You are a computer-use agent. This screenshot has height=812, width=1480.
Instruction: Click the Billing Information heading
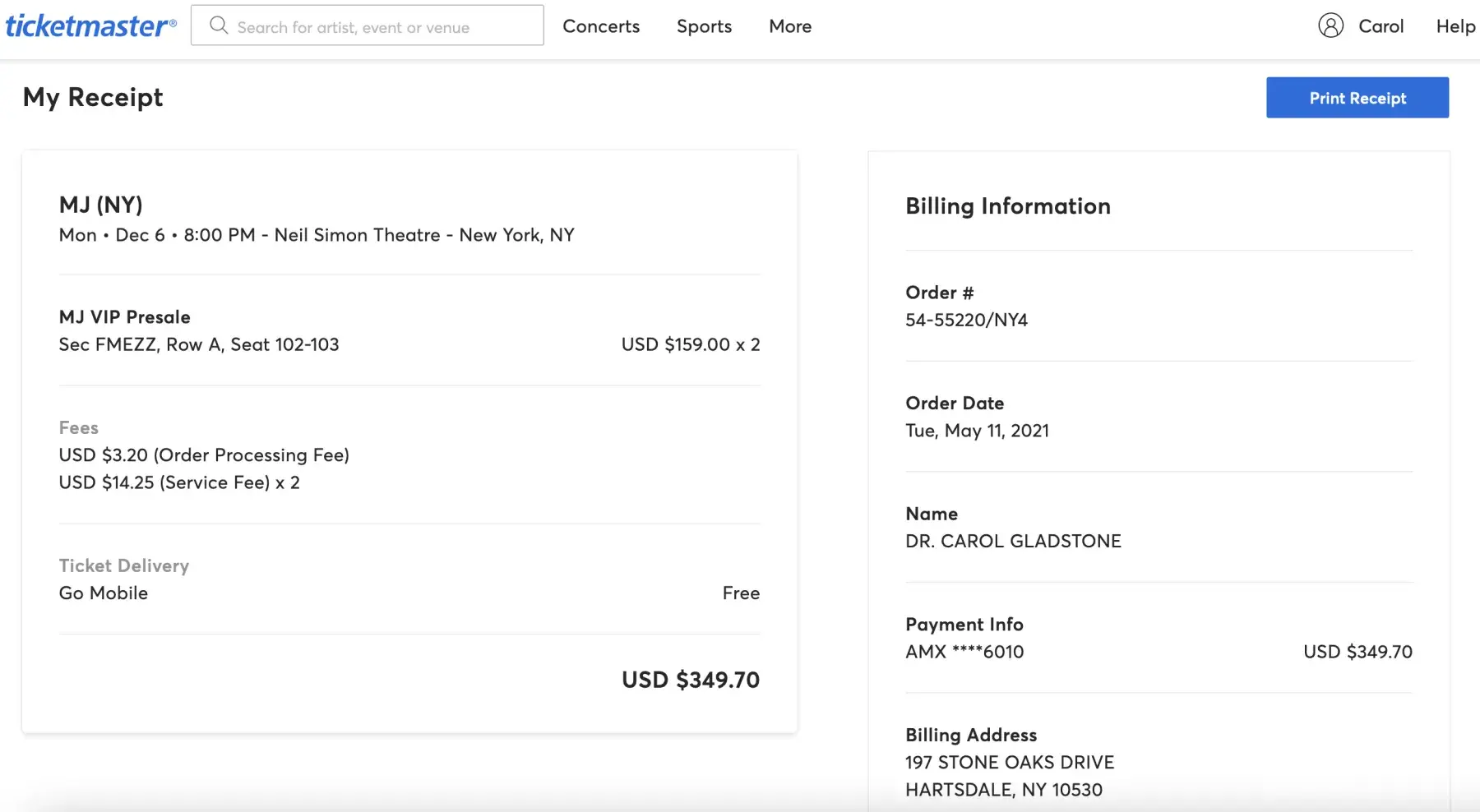point(1008,206)
